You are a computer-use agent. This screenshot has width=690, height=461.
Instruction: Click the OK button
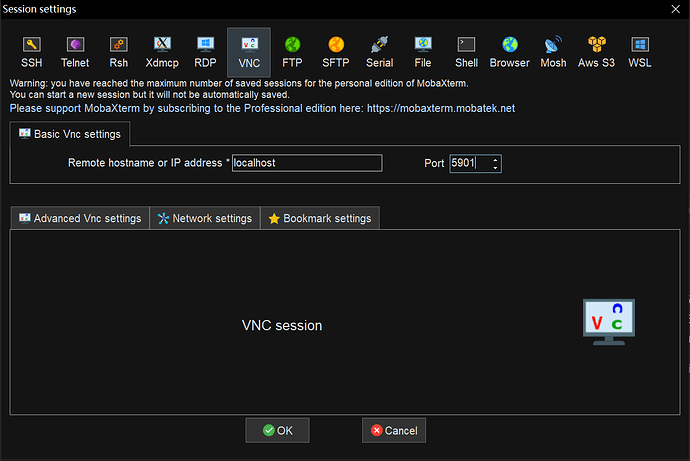tap(277, 430)
